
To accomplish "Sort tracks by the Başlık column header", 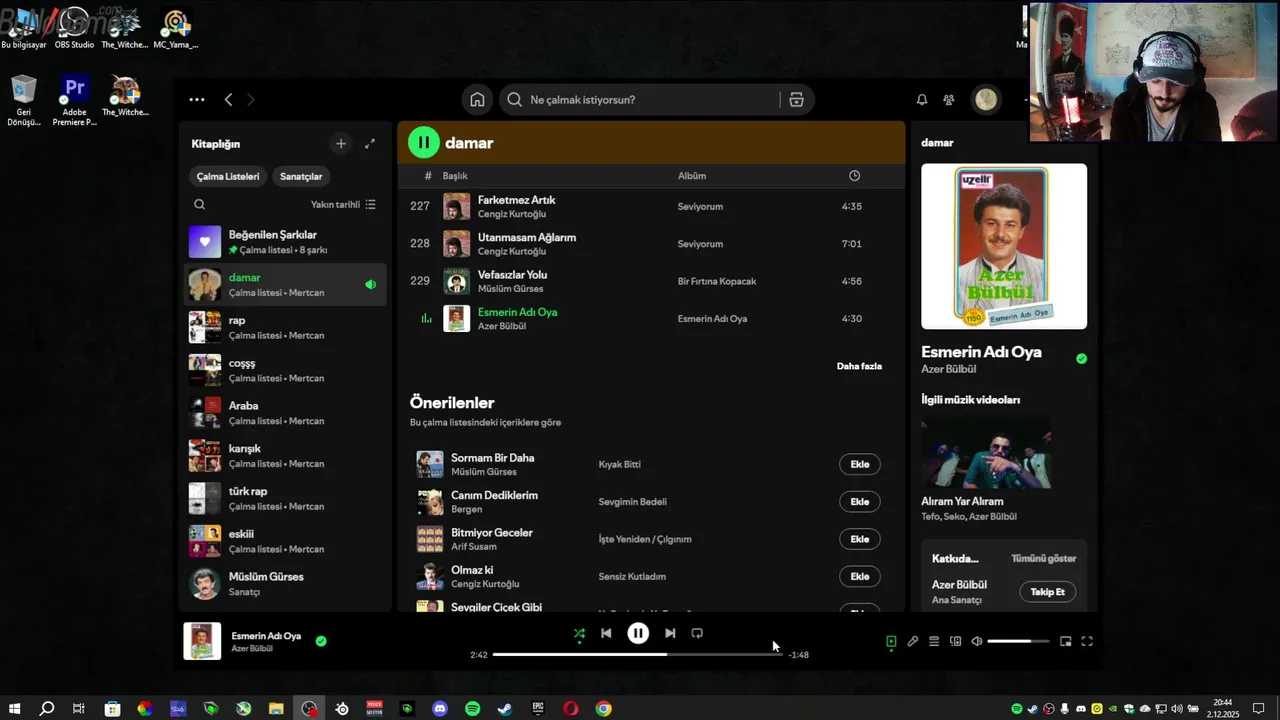I will pos(455,176).
